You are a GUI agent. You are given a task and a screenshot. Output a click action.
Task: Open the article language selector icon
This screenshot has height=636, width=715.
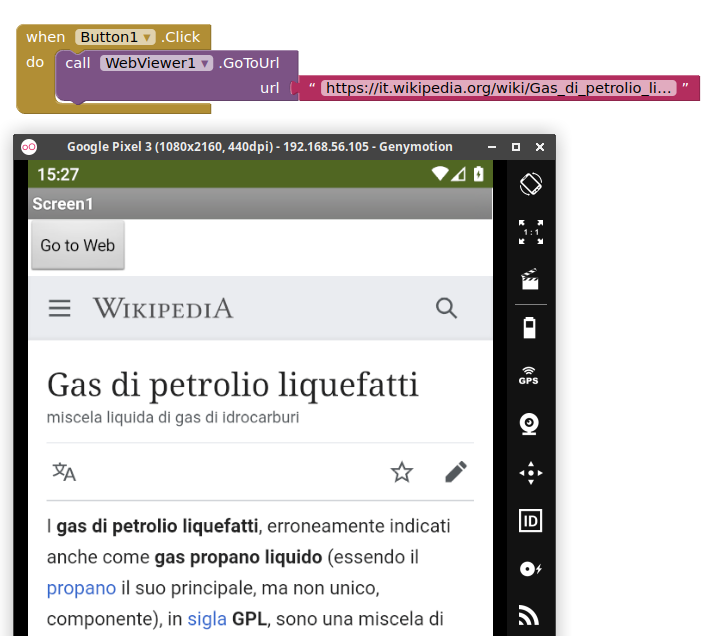click(64, 472)
